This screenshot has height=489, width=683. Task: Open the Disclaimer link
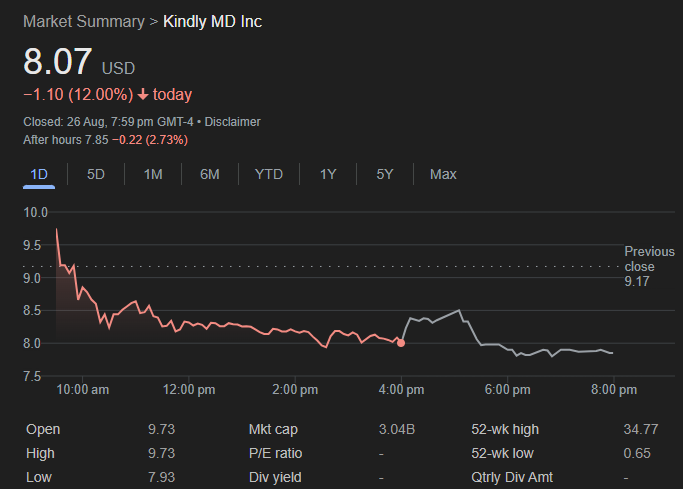tap(232, 122)
